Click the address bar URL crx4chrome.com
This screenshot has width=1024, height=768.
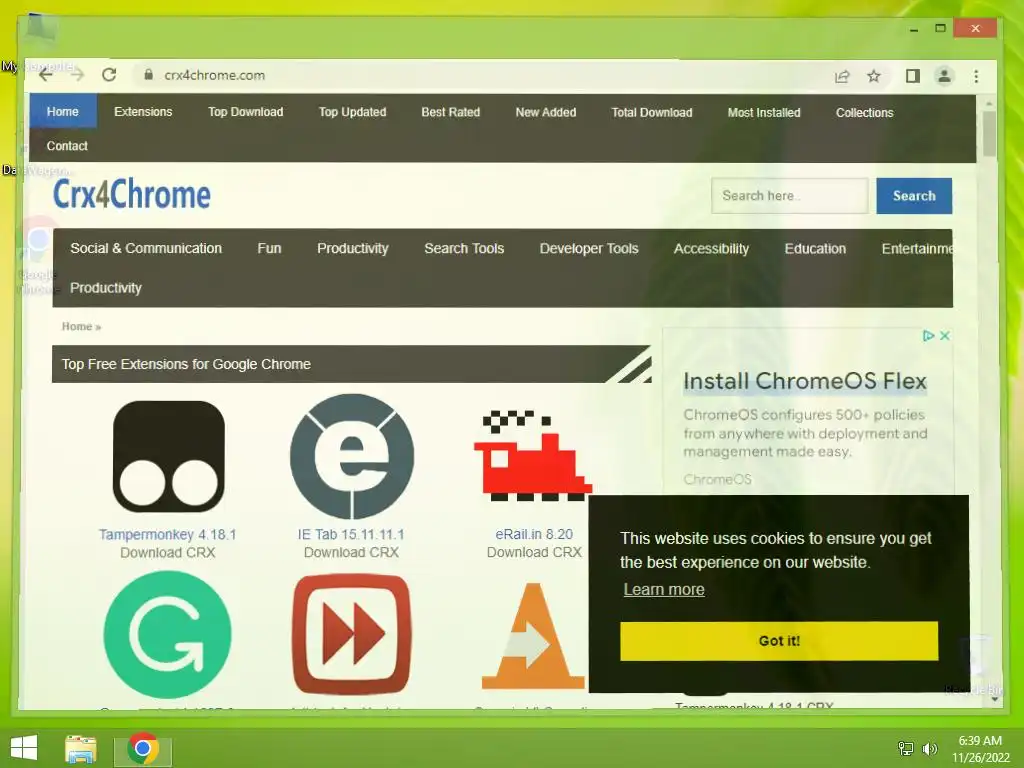pos(215,75)
